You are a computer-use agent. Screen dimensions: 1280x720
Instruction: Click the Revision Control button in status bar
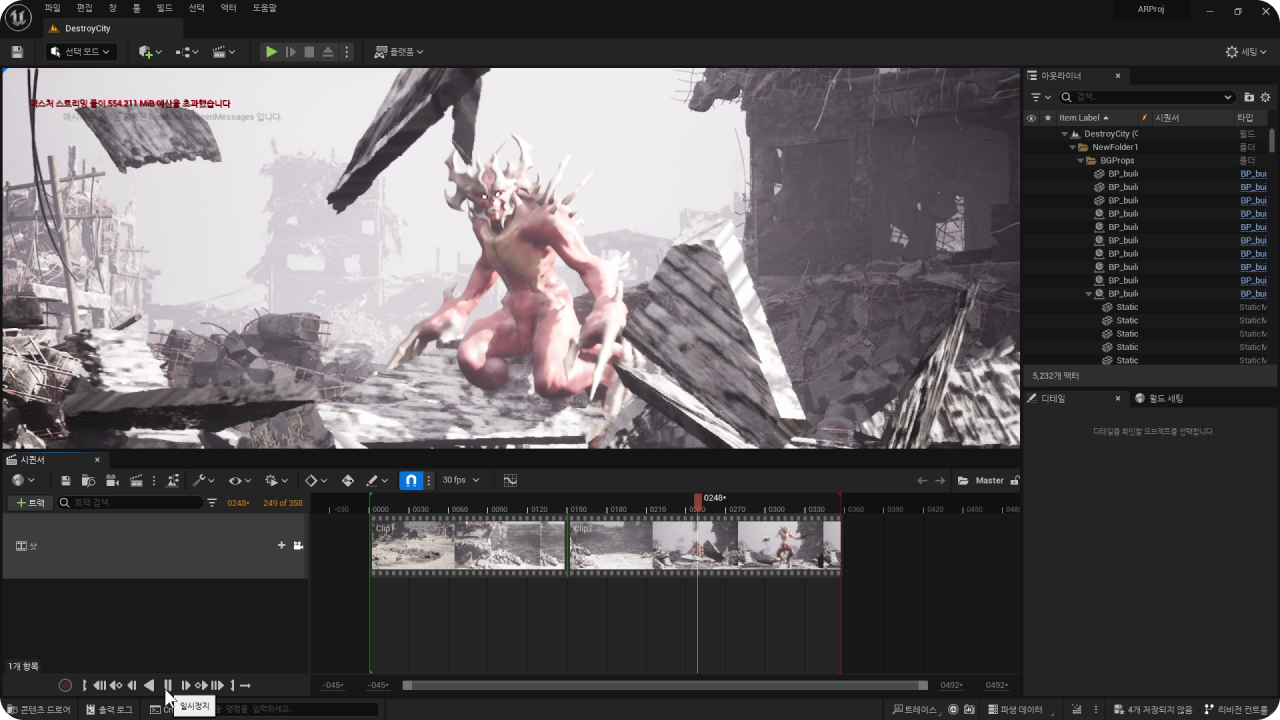pos(1236,710)
